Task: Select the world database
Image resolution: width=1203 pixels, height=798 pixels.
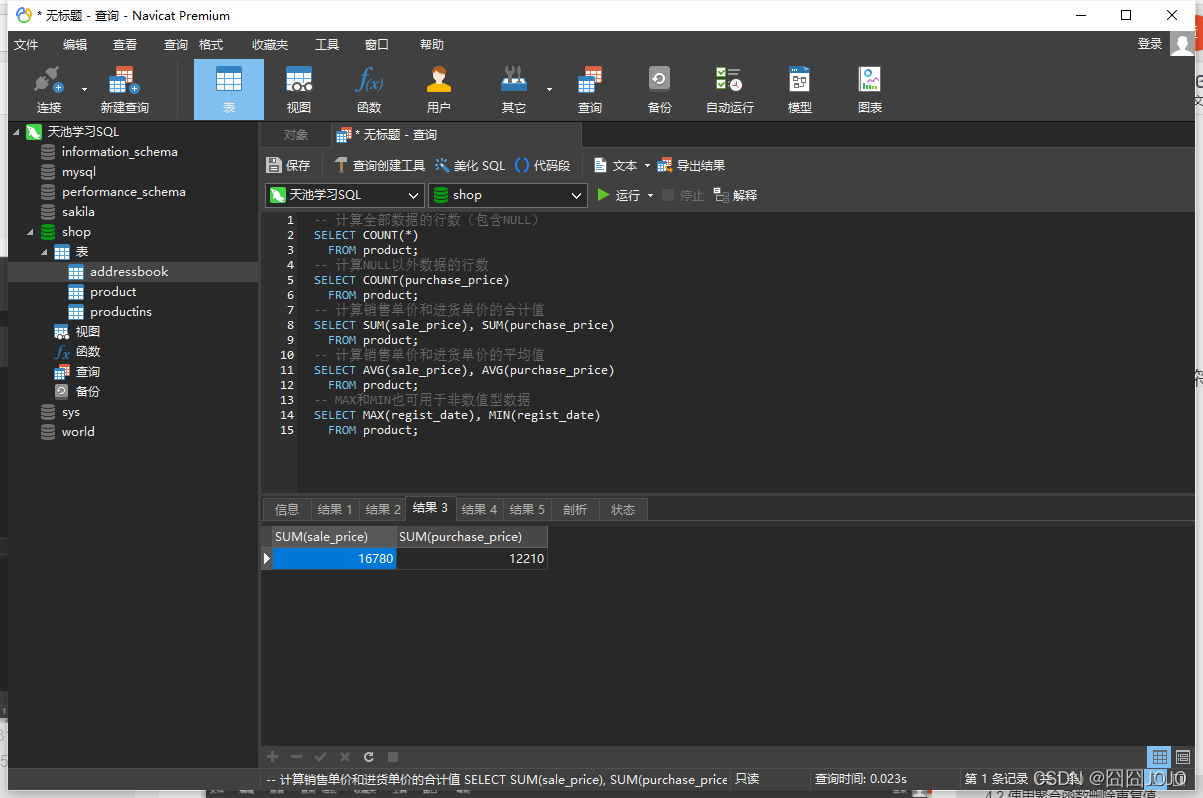Action: (x=78, y=432)
